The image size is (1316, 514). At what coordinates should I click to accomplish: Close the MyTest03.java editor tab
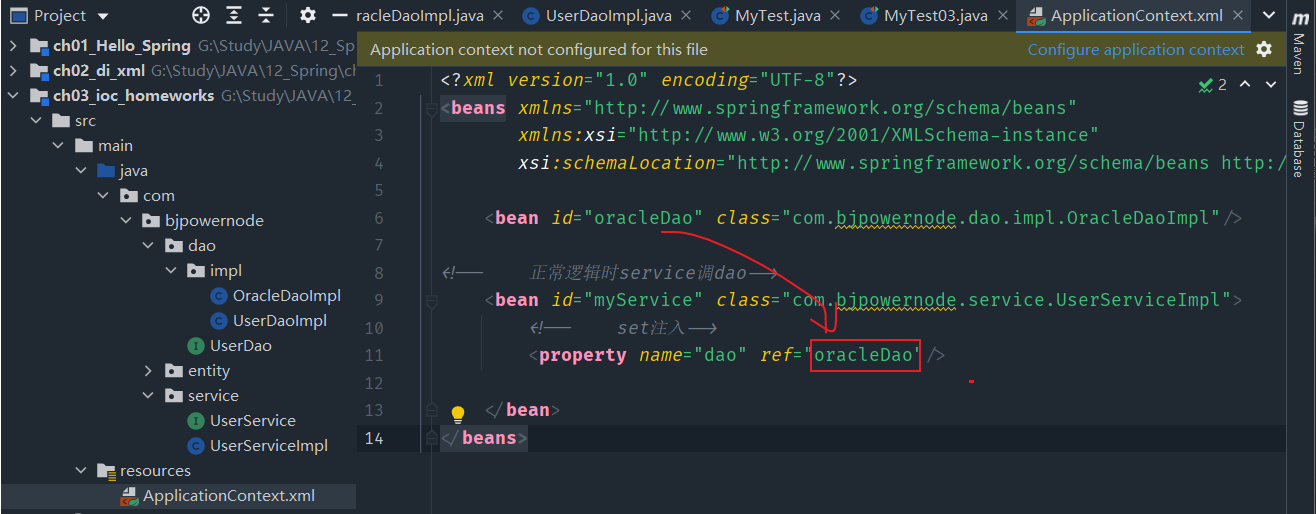tap(1001, 16)
